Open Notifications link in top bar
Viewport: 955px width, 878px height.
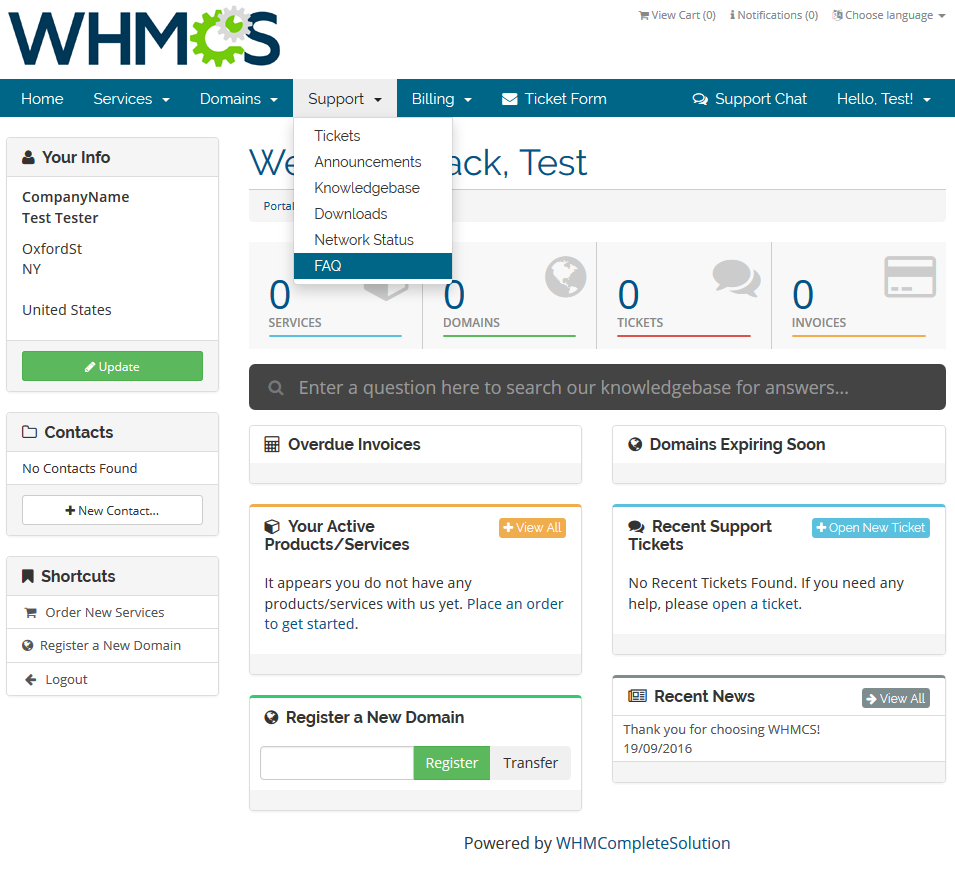pyautogui.click(x=774, y=15)
